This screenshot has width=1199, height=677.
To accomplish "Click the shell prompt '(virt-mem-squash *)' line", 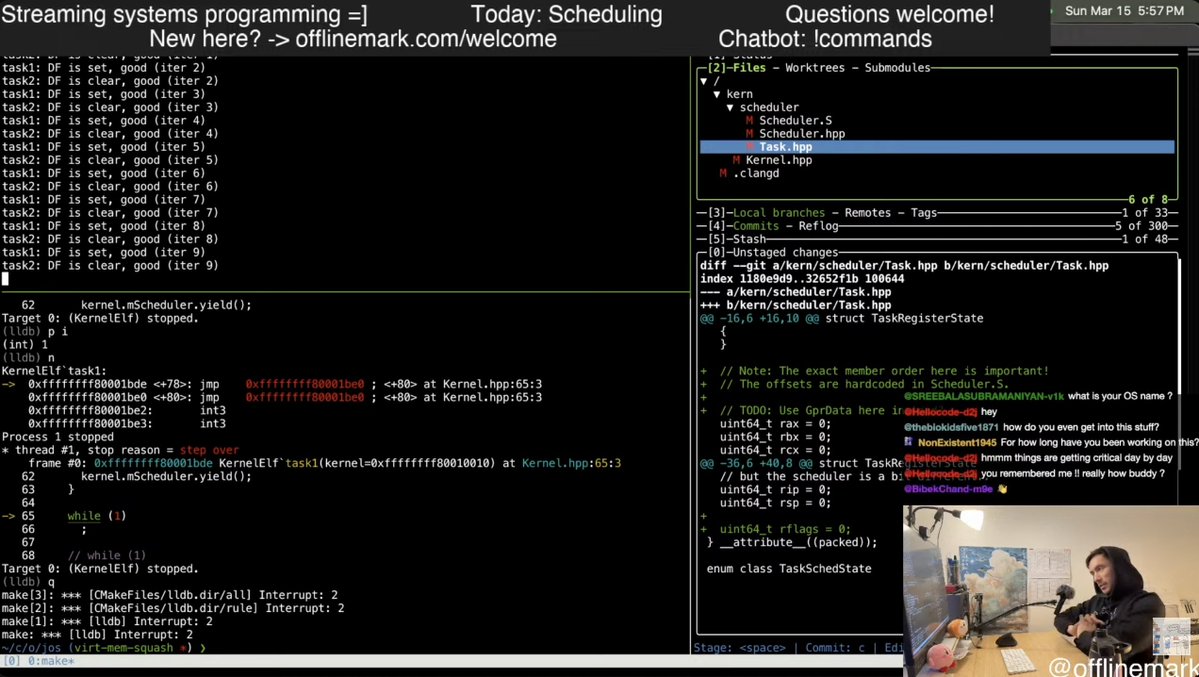I will pyautogui.click(x=103, y=648).
